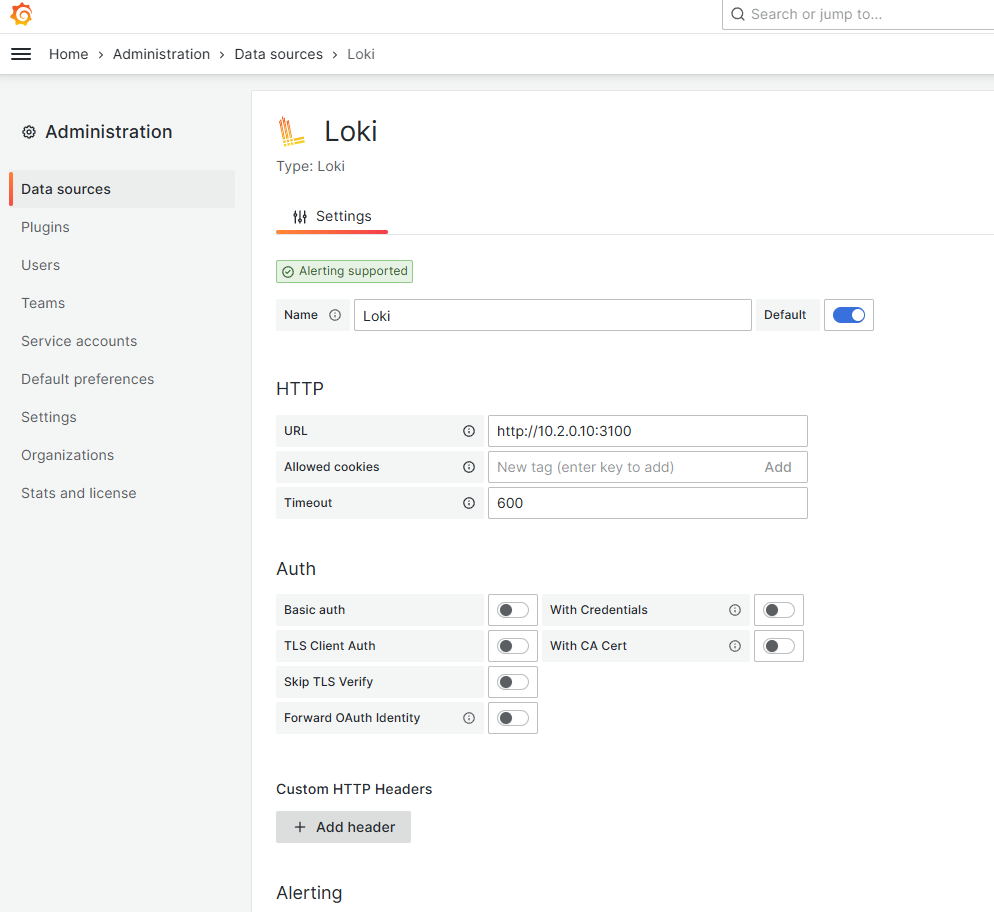
Task: Click the info icon next to URL
Action: click(468, 430)
